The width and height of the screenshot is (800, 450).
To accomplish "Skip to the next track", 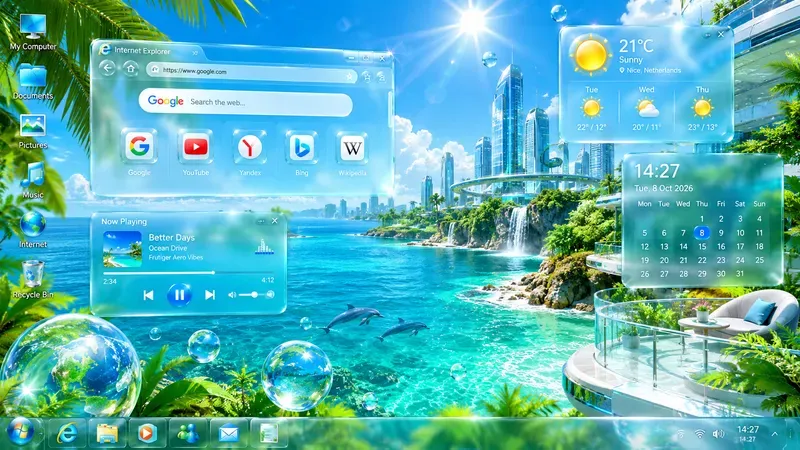I will click(x=210, y=295).
